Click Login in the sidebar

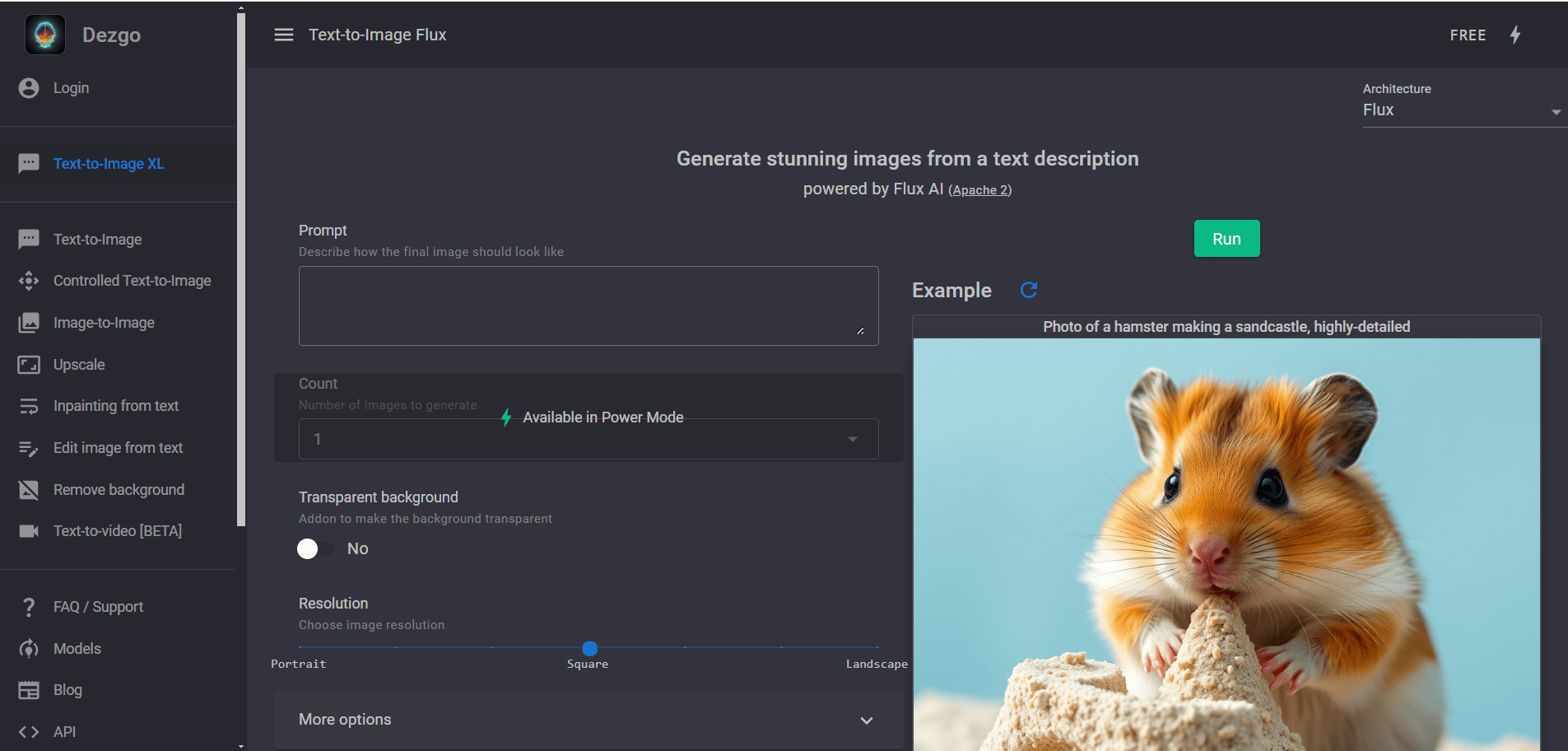71,88
